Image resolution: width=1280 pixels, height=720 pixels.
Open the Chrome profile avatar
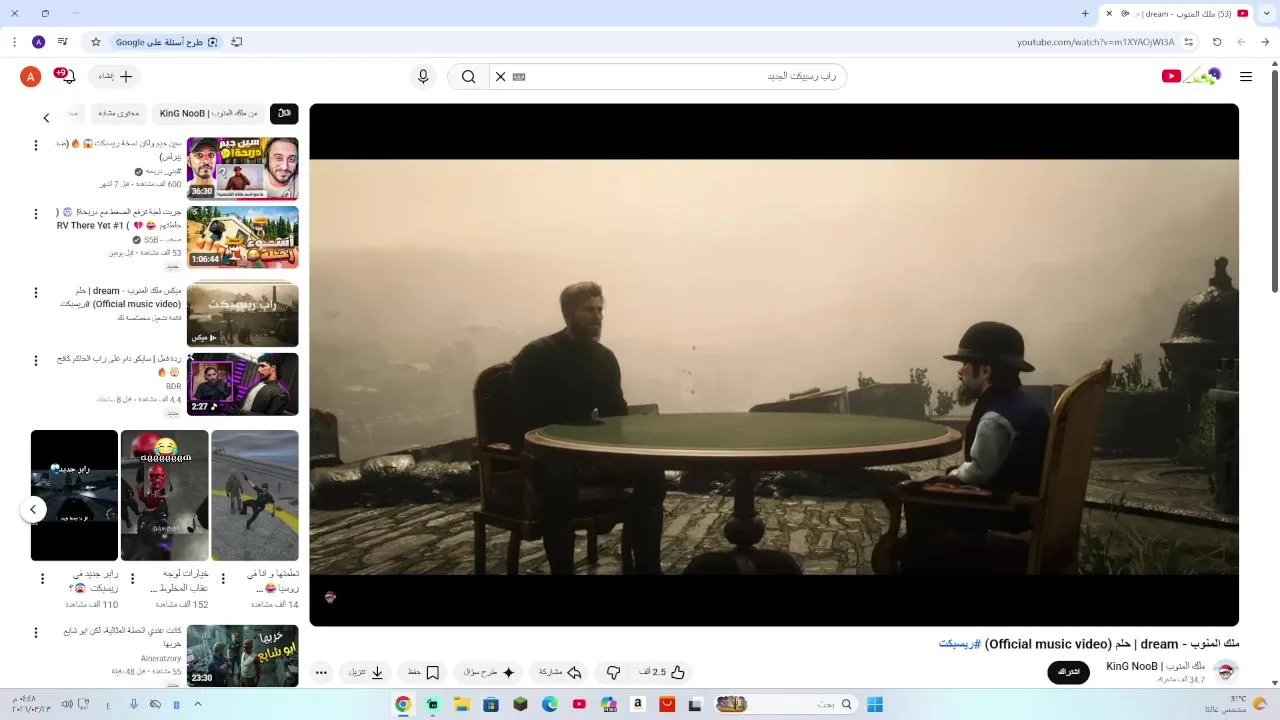coord(38,42)
